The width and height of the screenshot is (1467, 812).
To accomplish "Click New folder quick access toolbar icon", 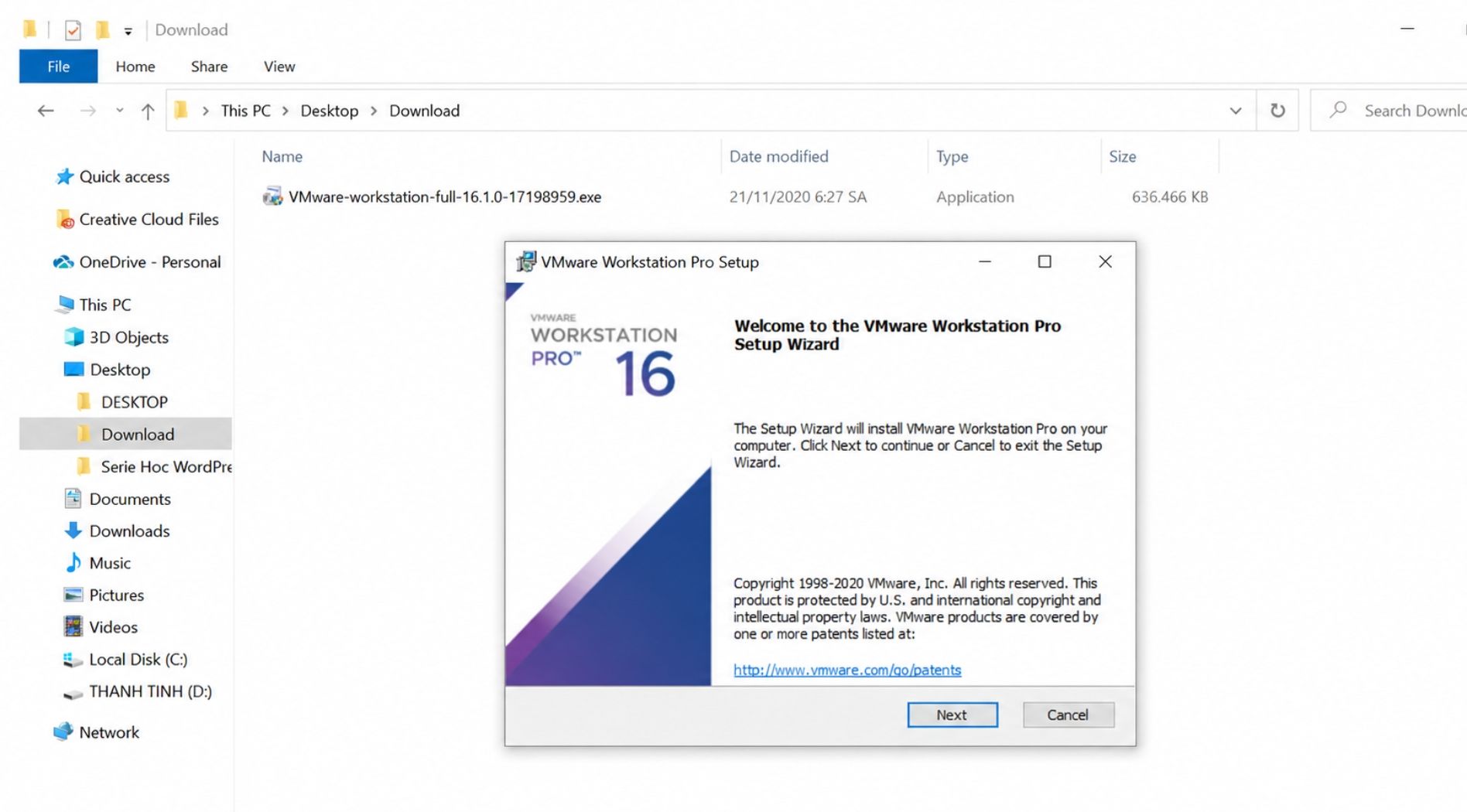I will [102, 29].
